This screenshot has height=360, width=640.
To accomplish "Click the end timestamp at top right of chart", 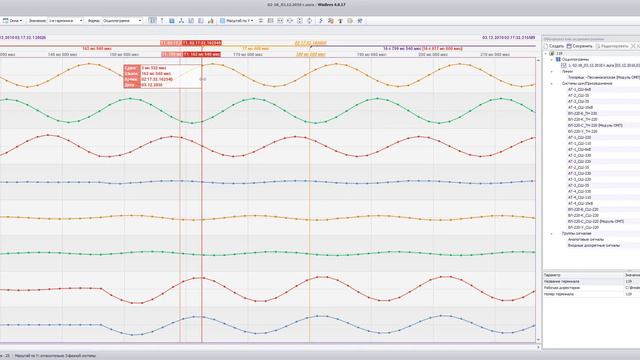I will [509, 38].
